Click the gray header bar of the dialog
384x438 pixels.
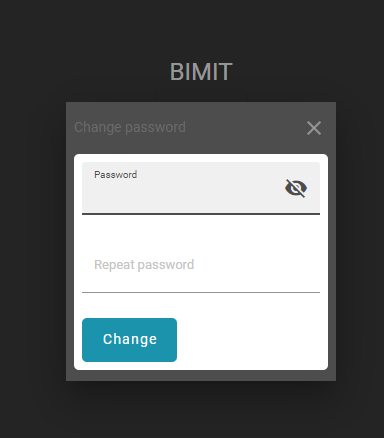tap(201, 128)
